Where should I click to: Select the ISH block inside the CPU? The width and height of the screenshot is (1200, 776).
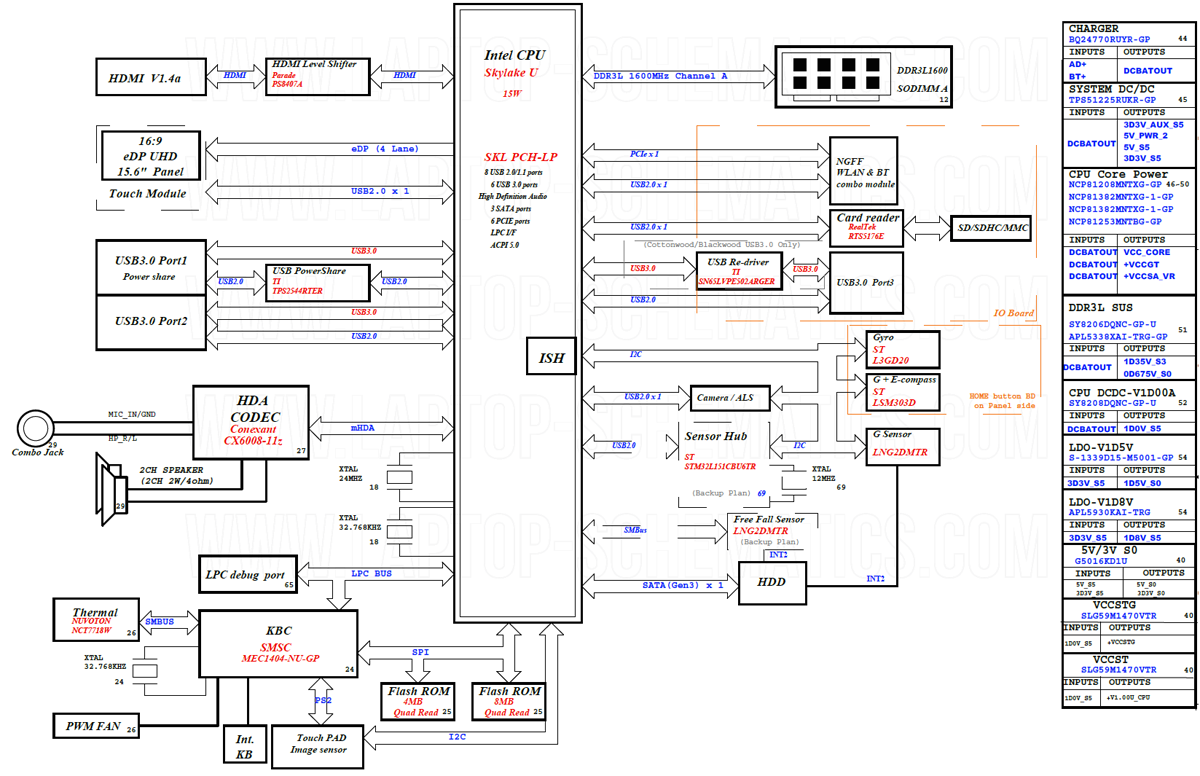tap(552, 357)
